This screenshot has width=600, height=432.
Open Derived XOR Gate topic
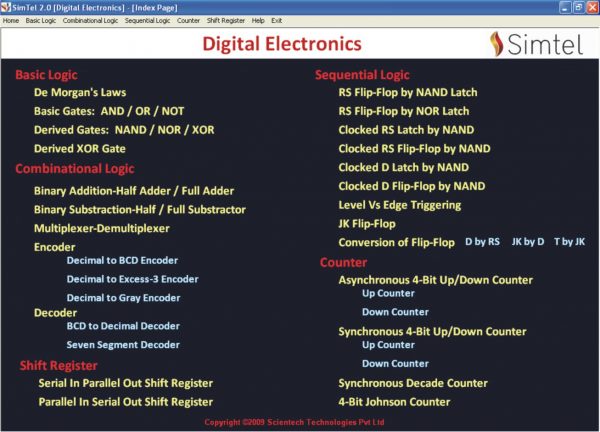(80, 149)
